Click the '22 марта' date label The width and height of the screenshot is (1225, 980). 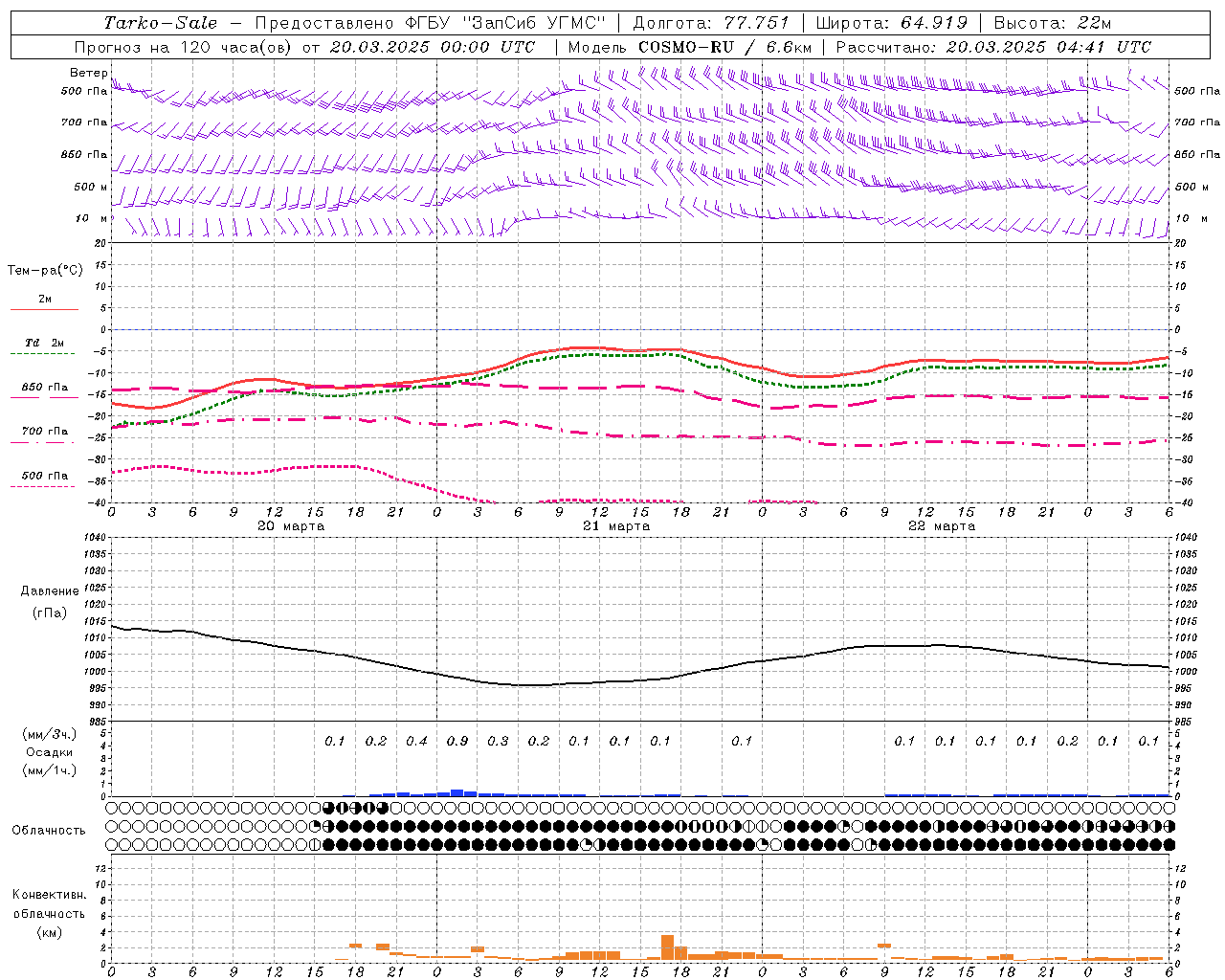pos(942,526)
